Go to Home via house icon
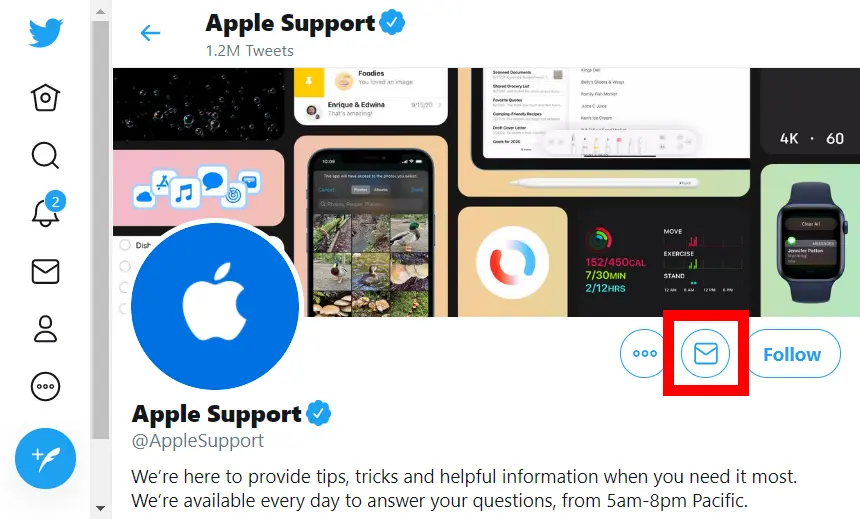This screenshot has width=860, height=519. [x=46, y=98]
